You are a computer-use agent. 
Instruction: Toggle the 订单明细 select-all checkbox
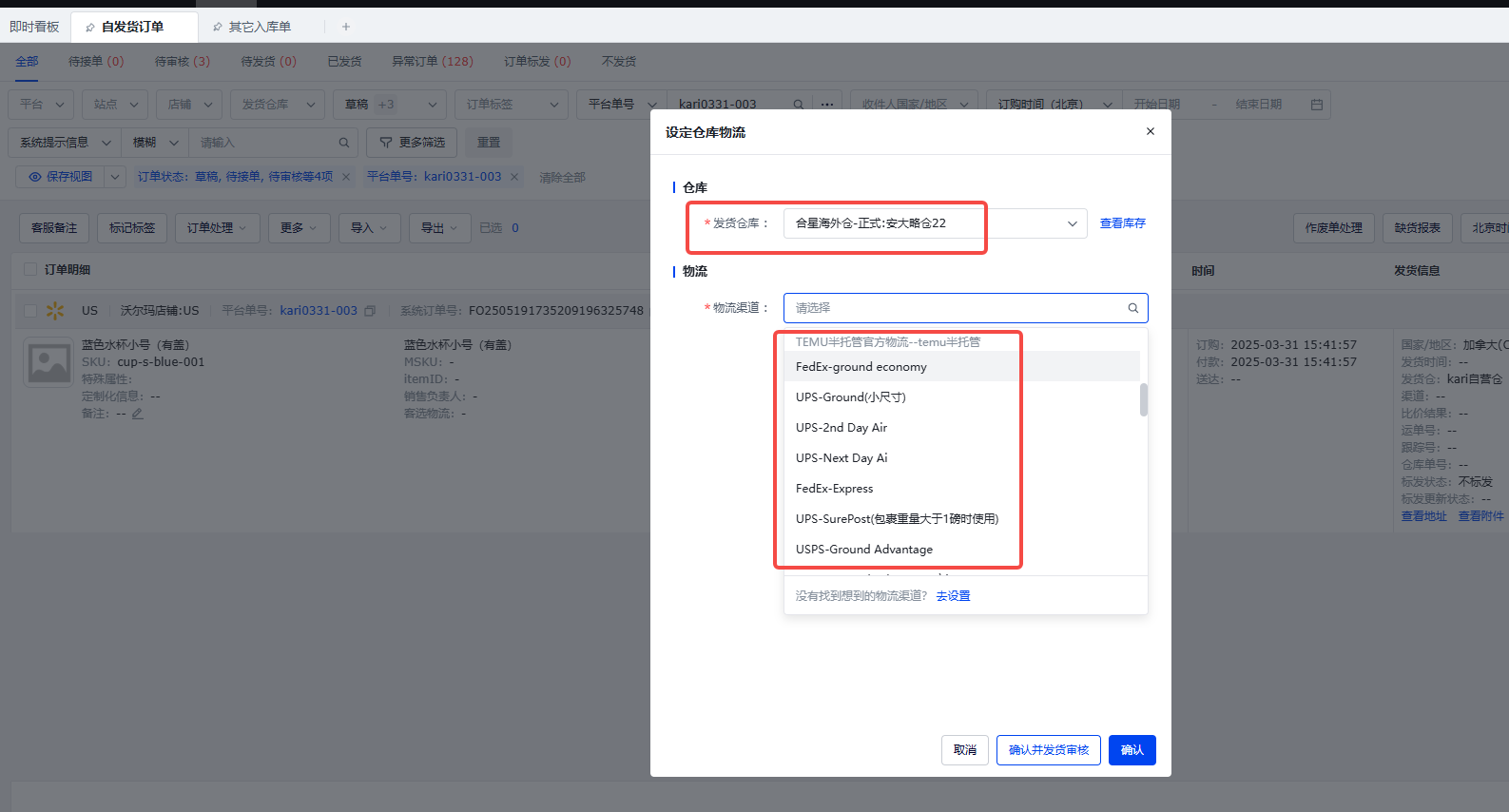pyautogui.click(x=30, y=270)
